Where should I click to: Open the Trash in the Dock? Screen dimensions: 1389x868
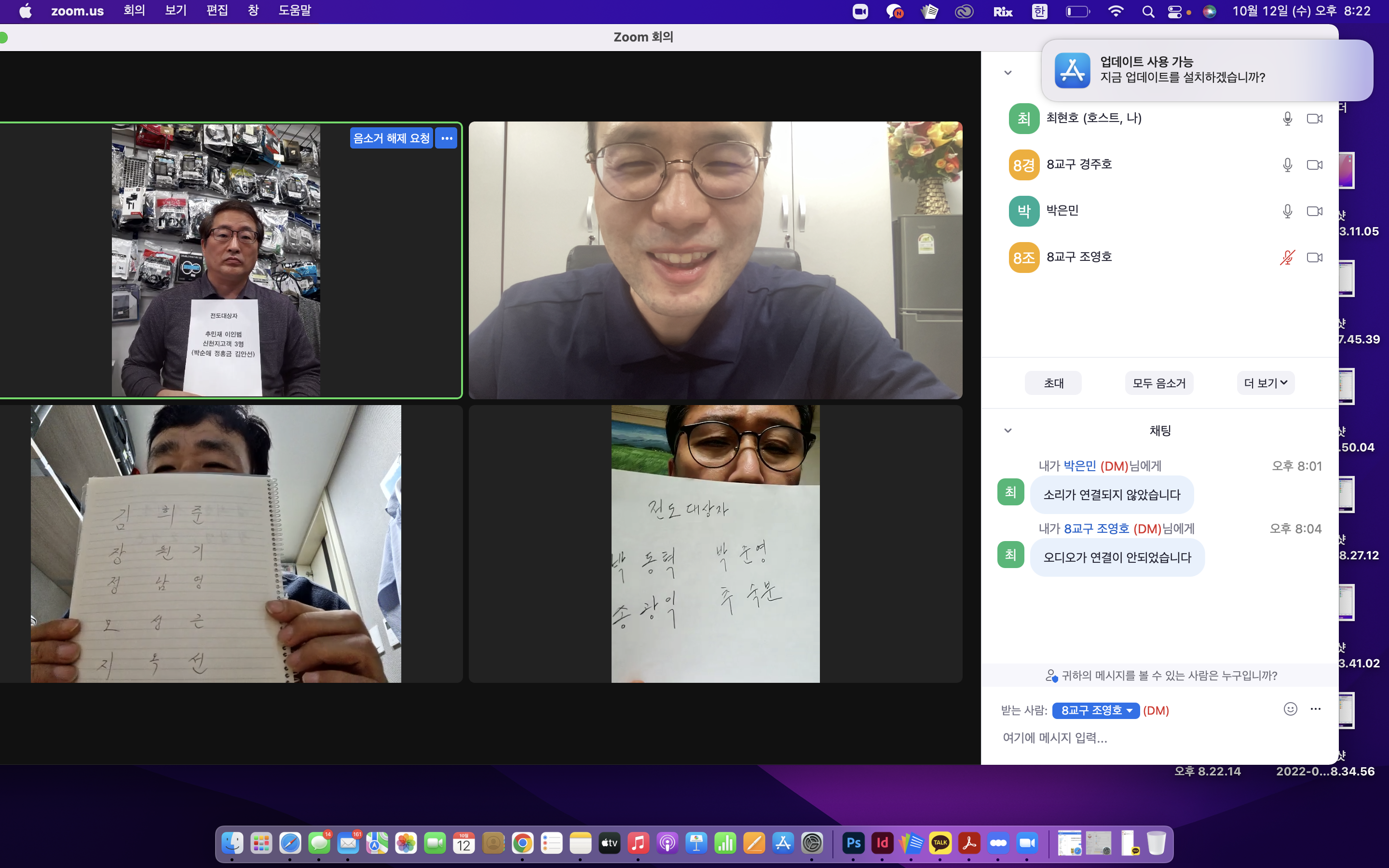(x=1156, y=843)
